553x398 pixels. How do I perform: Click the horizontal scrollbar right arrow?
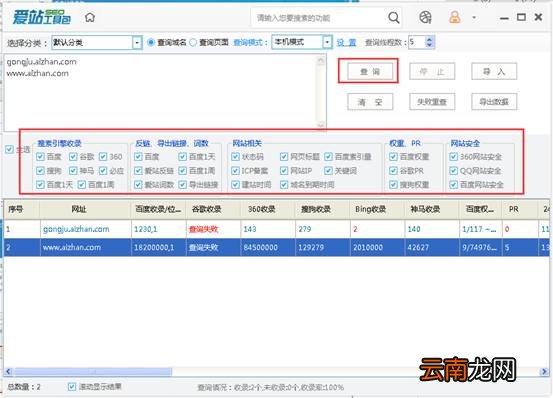(x=544, y=371)
